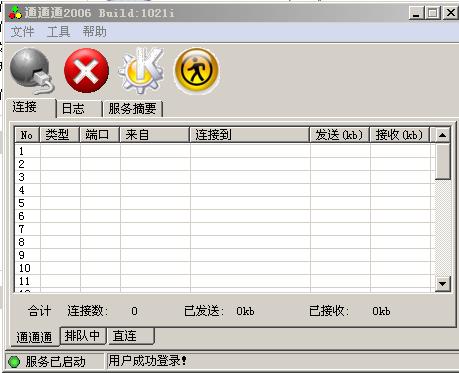Open settings with the K gear icon
This screenshot has height=373, width=459.
[x=141, y=70]
